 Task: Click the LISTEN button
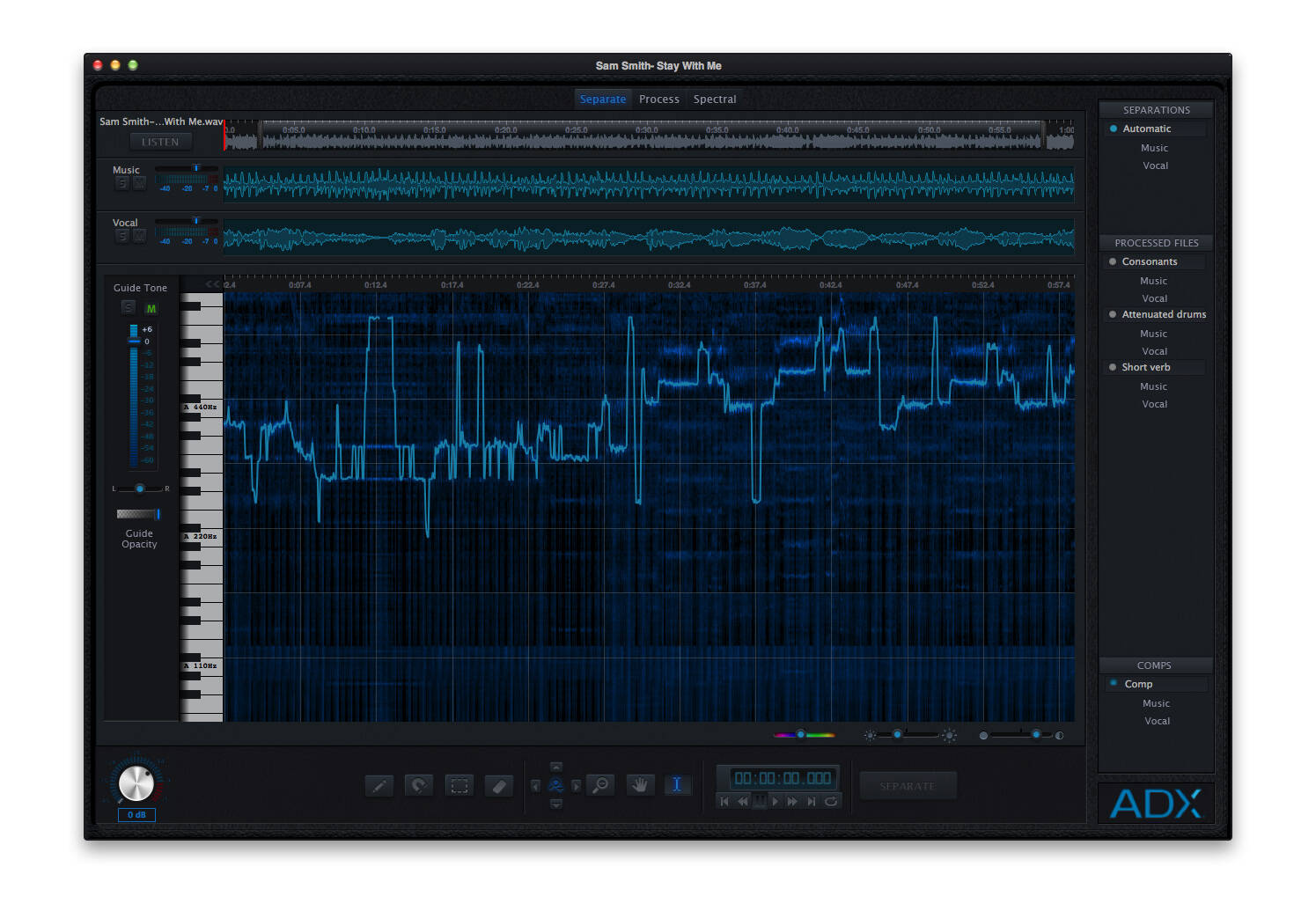click(x=160, y=142)
